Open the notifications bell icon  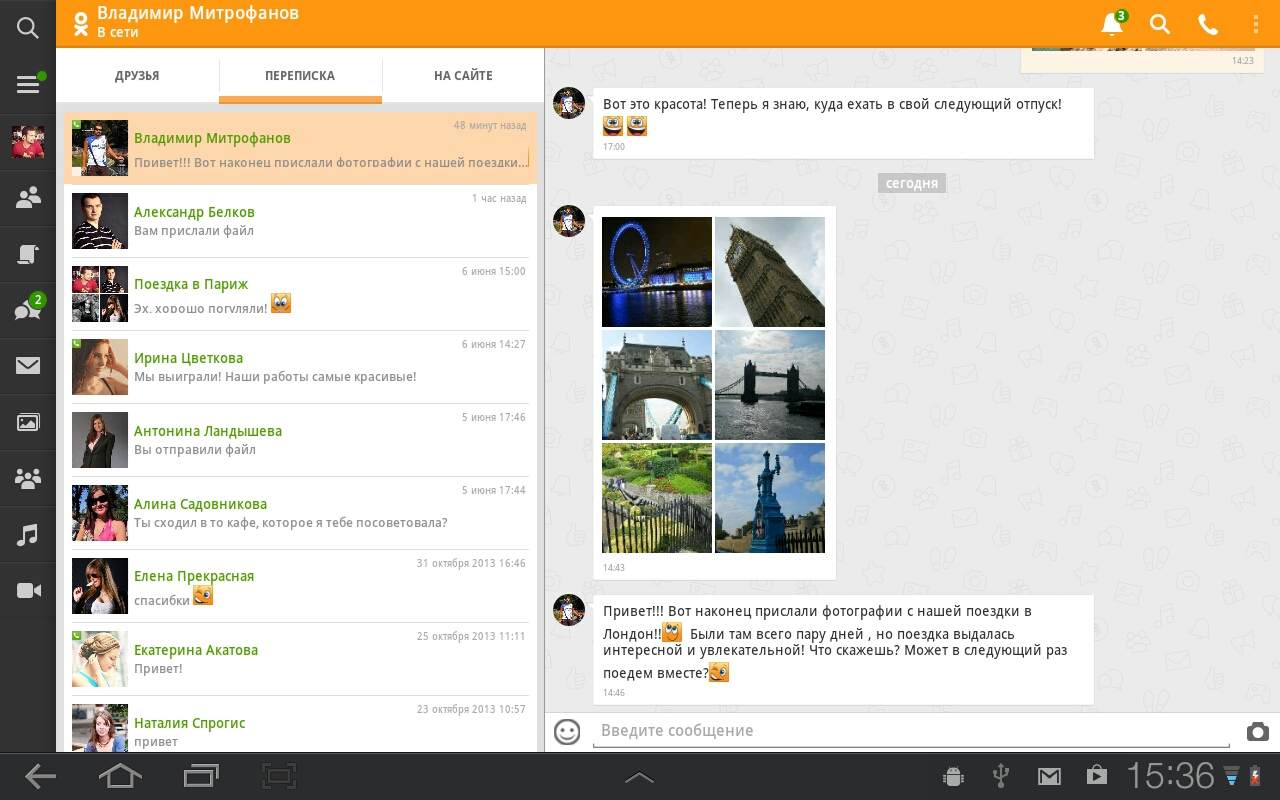(x=1112, y=24)
